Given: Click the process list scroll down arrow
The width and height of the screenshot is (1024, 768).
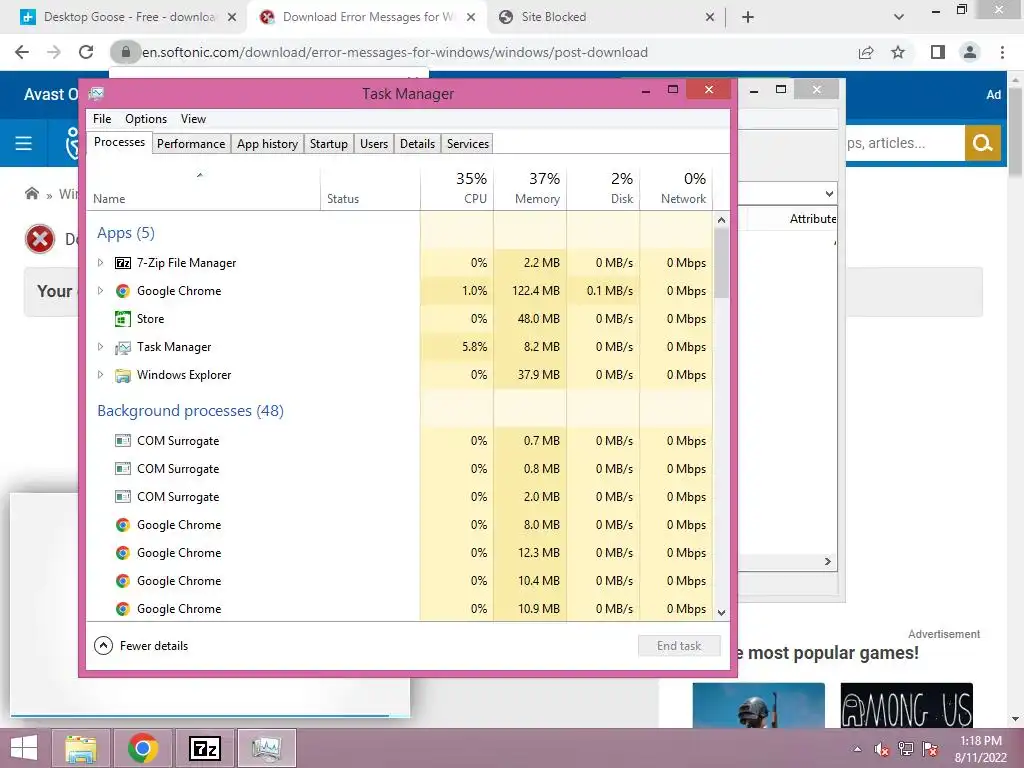Looking at the screenshot, I should tap(721, 613).
